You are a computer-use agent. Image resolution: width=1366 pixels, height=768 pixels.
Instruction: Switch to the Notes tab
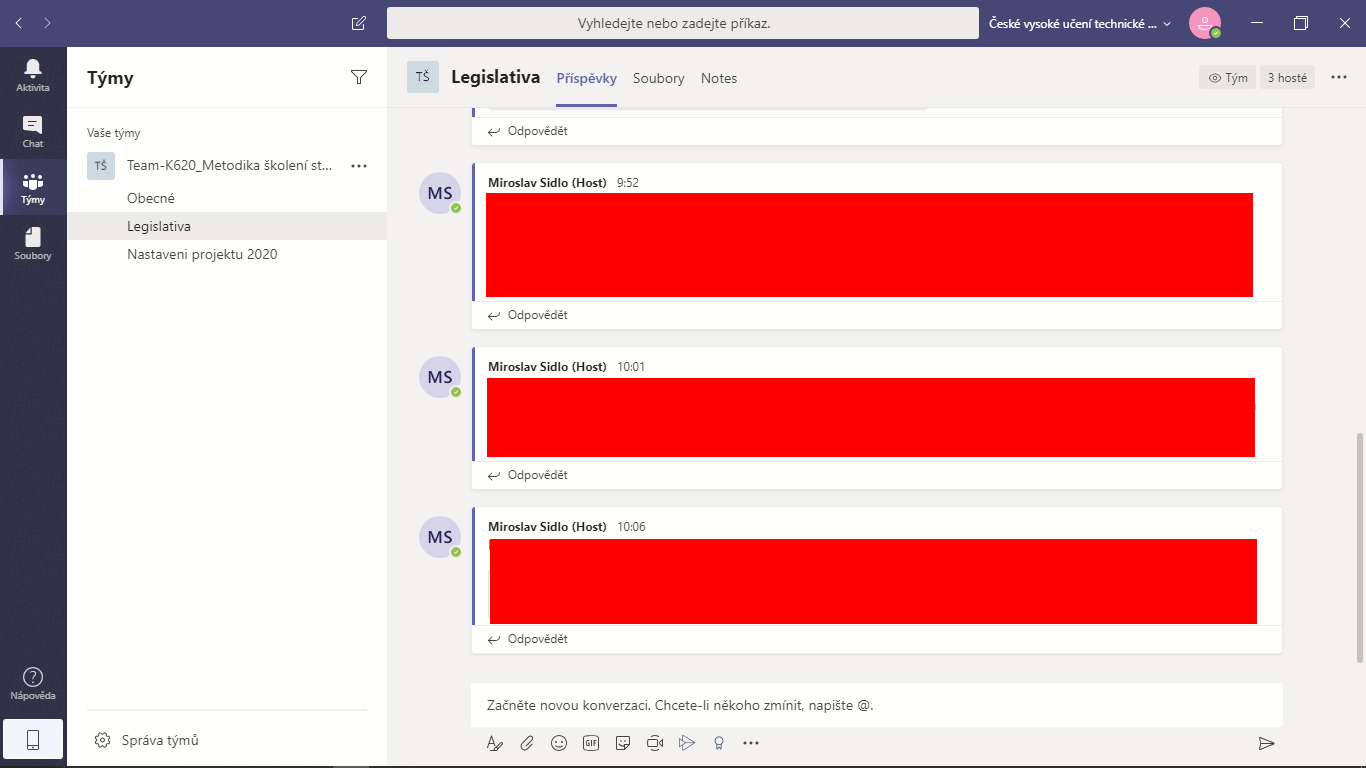tap(719, 78)
